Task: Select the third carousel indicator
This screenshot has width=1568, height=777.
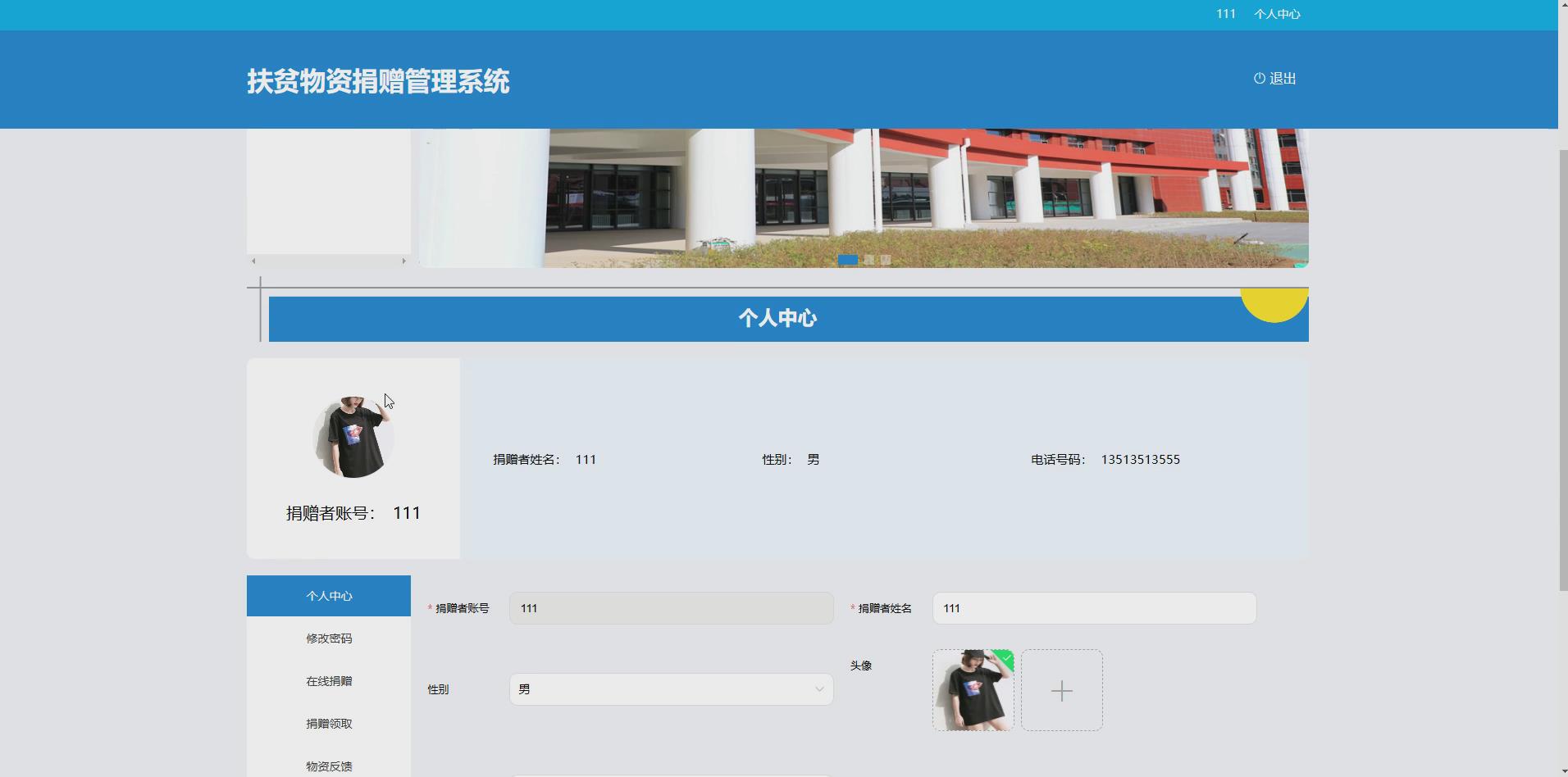Action: (886, 259)
